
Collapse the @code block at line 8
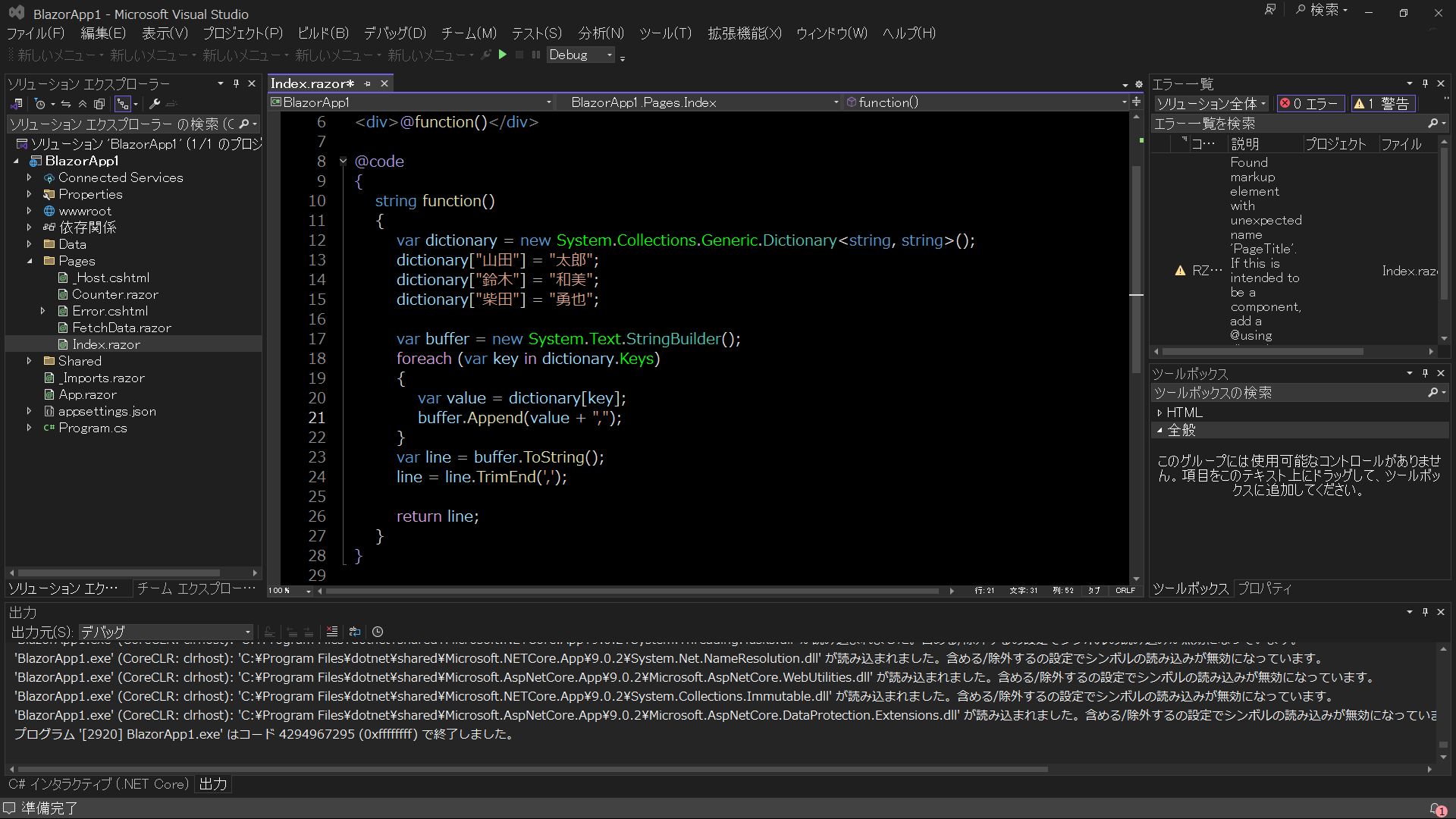343,161
